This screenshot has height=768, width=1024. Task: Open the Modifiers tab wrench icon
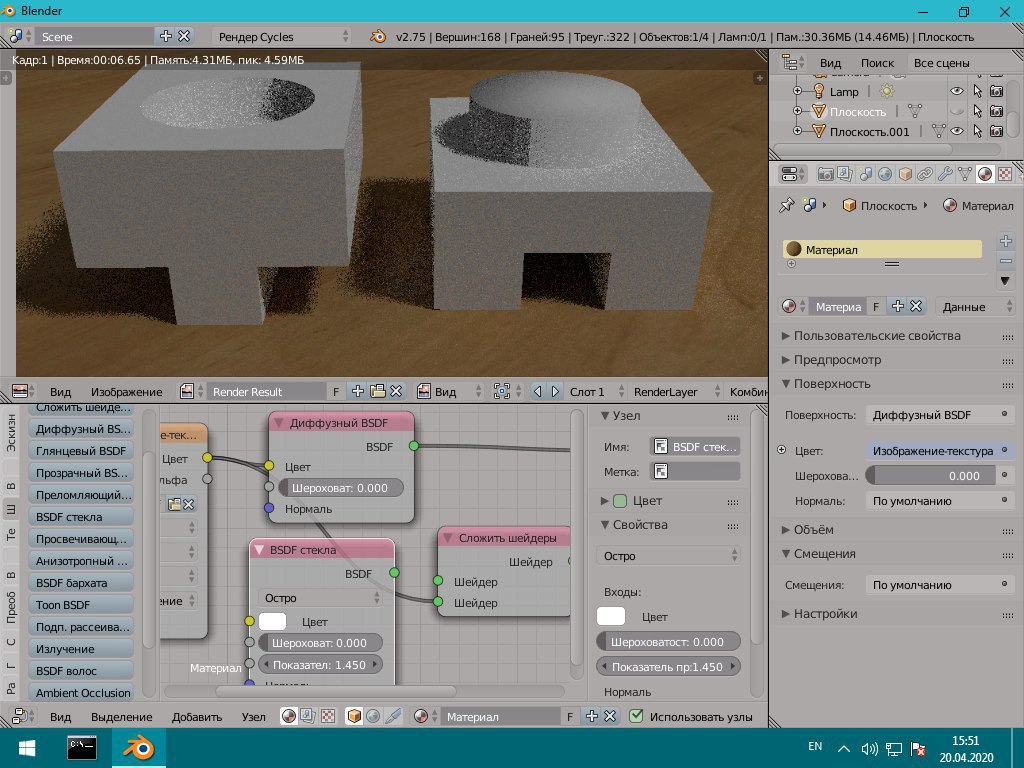point(945,174)
